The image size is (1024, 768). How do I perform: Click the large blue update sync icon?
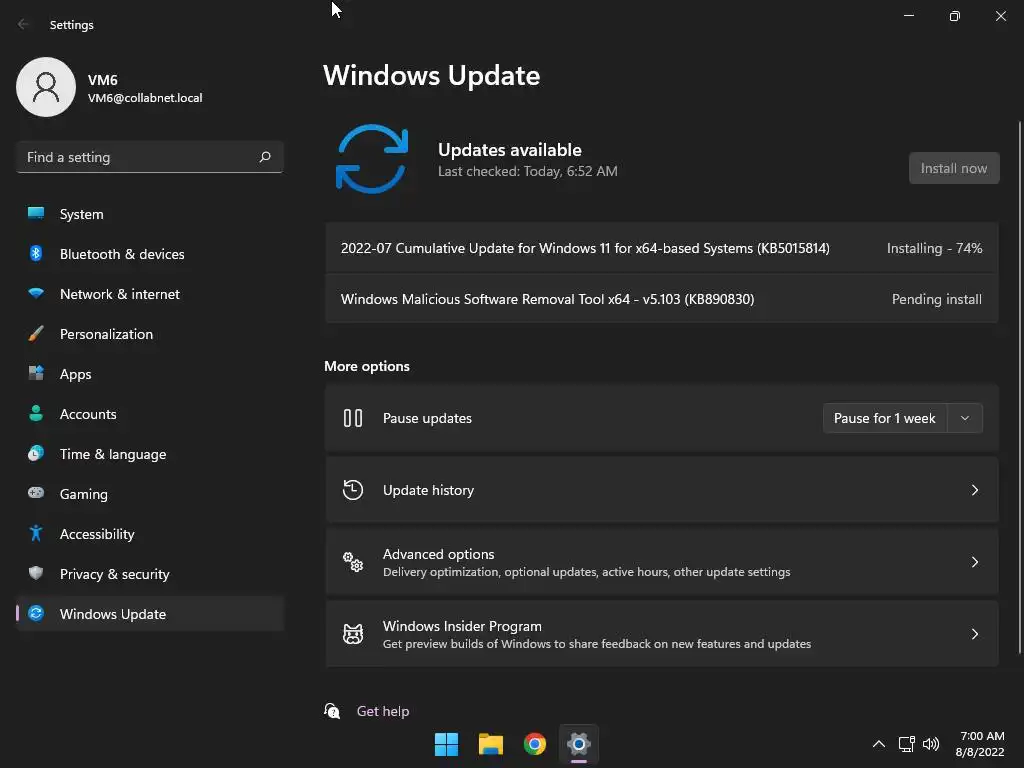(372, 159)
